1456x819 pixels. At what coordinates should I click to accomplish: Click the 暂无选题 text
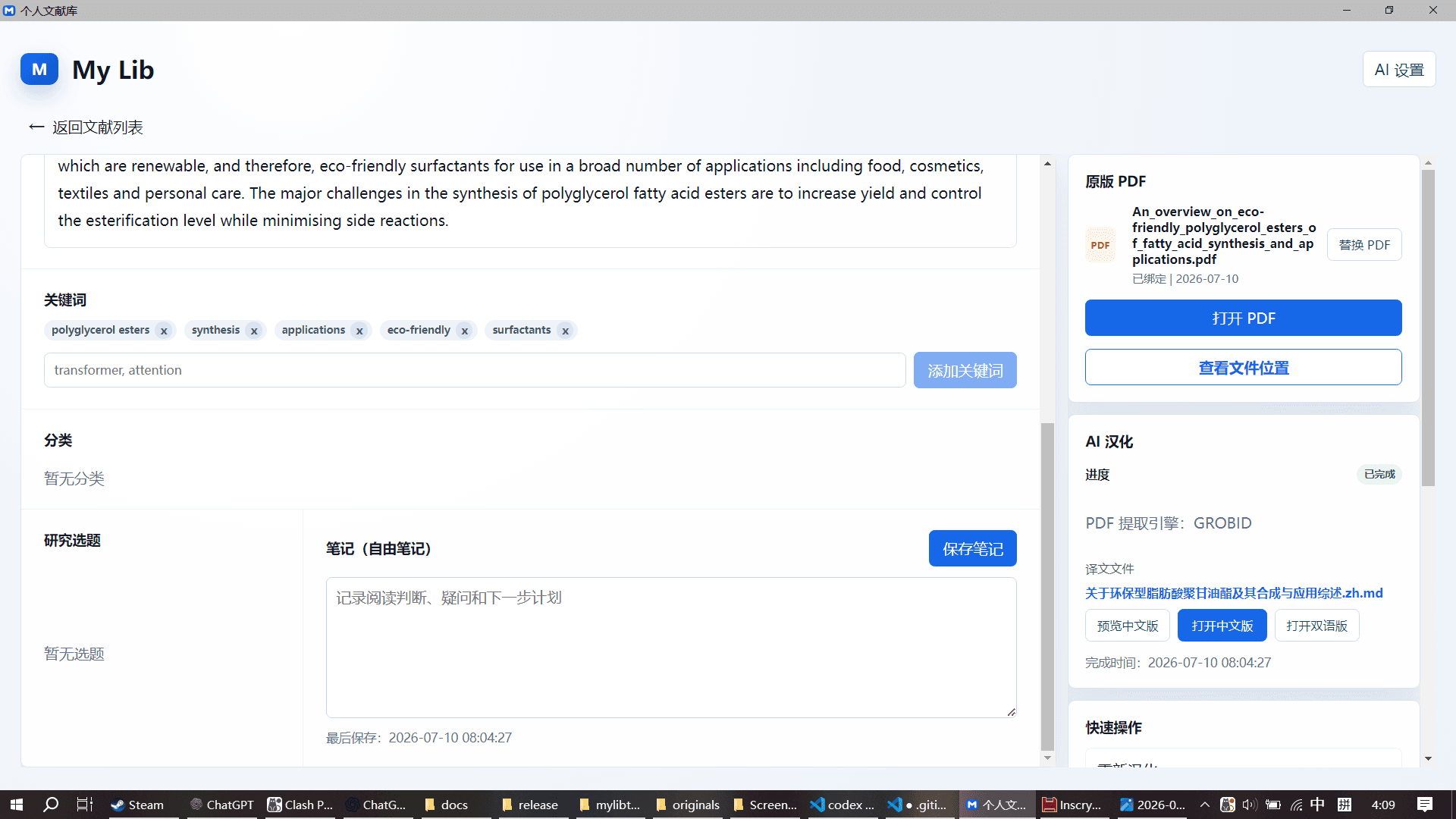point(74,654)
